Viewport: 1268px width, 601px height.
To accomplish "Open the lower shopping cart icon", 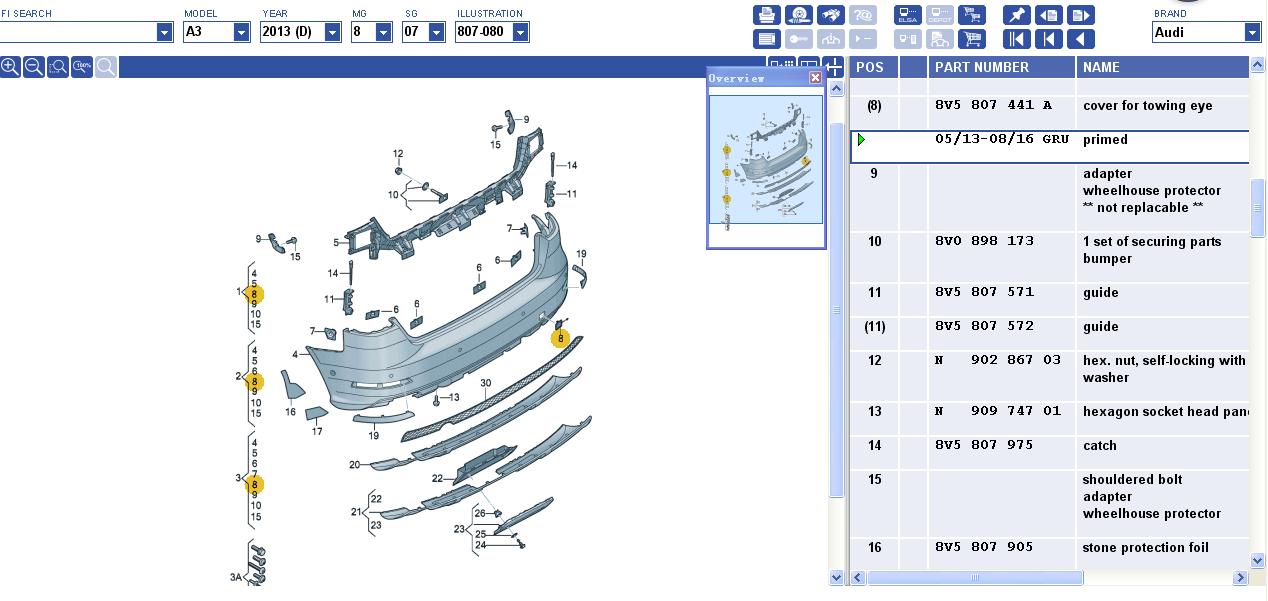I will 971,39.
